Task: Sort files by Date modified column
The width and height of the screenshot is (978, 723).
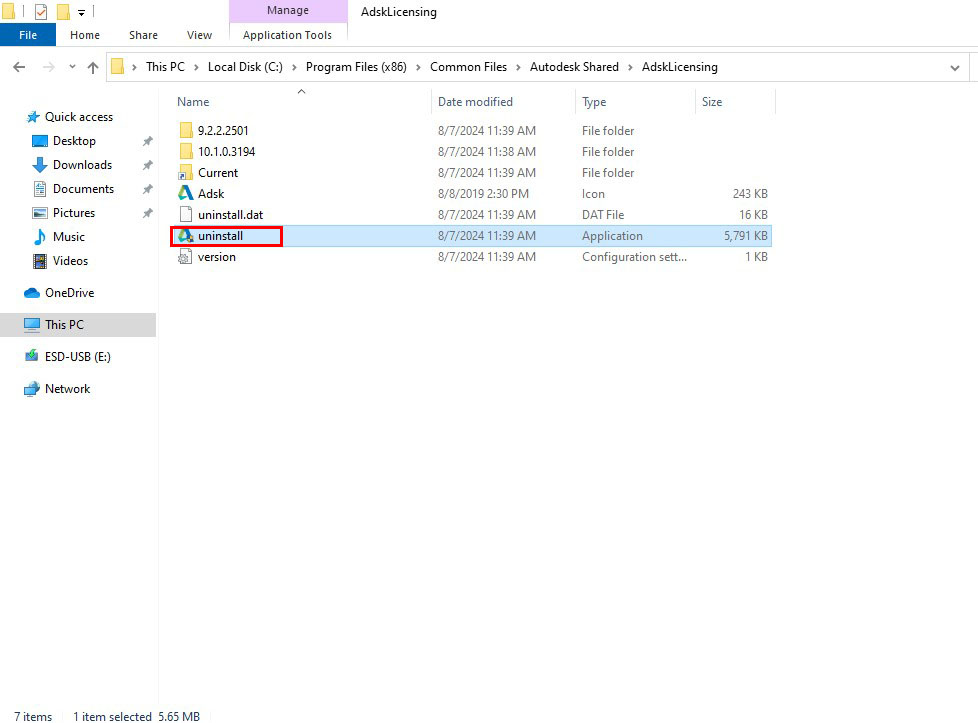Action: click(477, 101)
